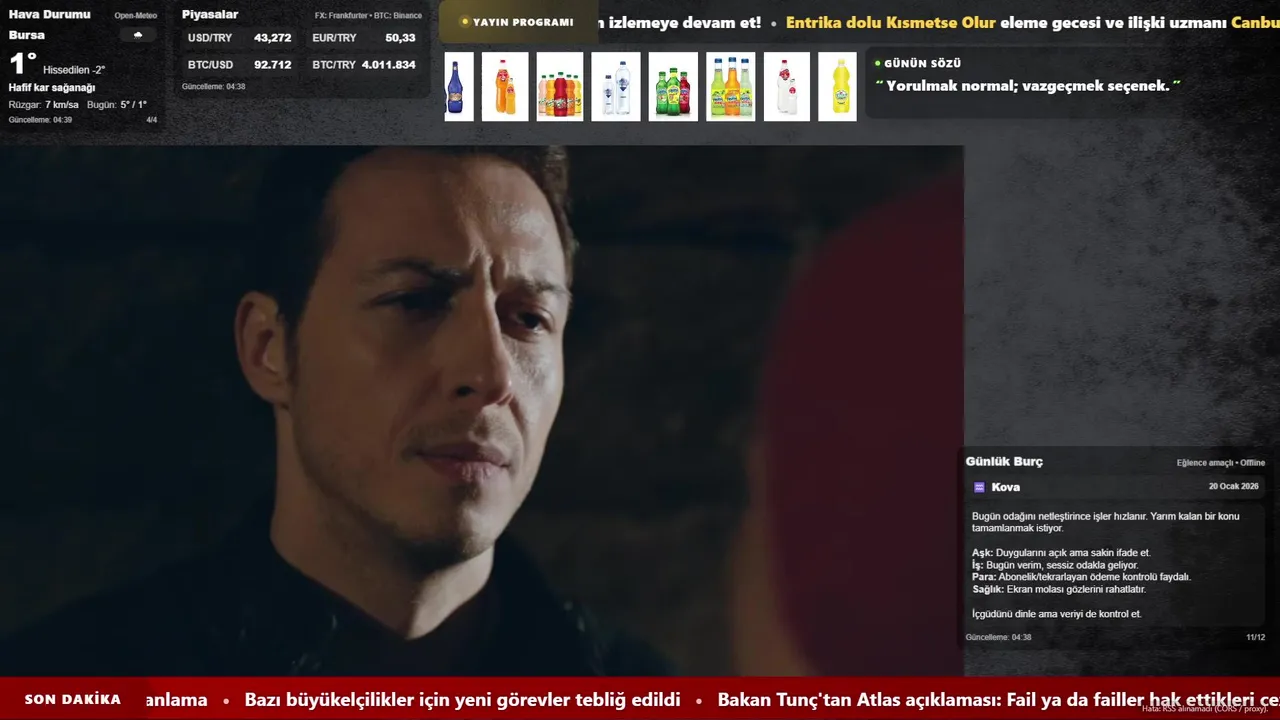The width and height of the screenshot is (1280, 720).
Task: Click the Hava Durumu widget title
Action: coord(49,14)
